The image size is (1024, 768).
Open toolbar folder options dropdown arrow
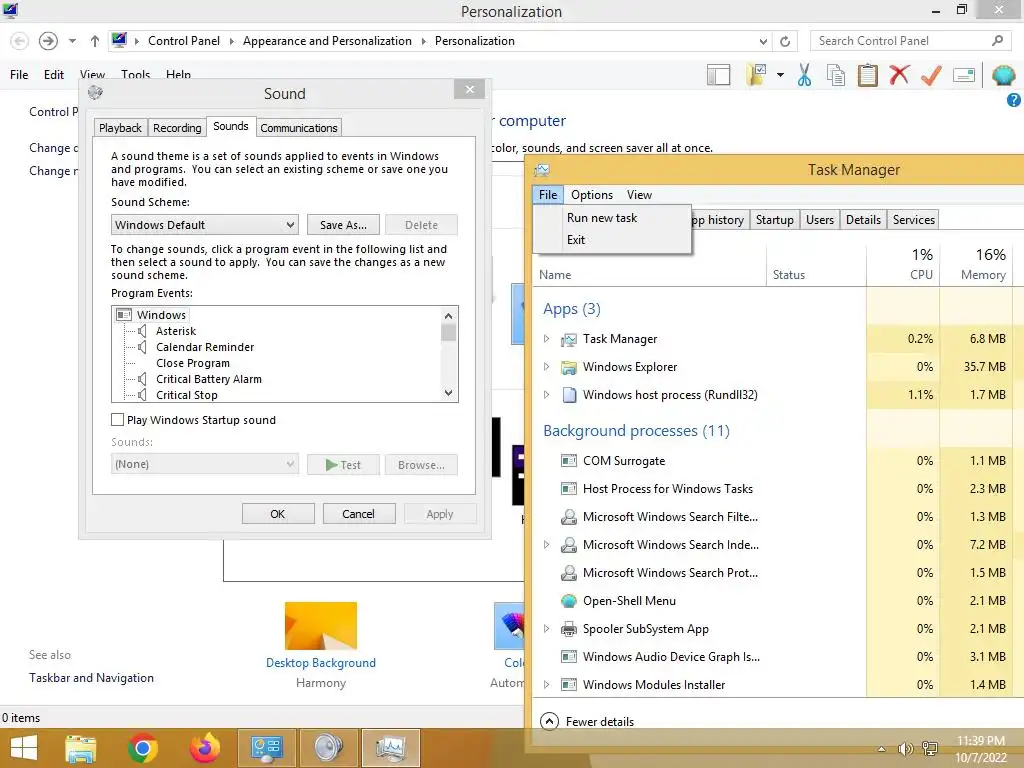(780, 75)
